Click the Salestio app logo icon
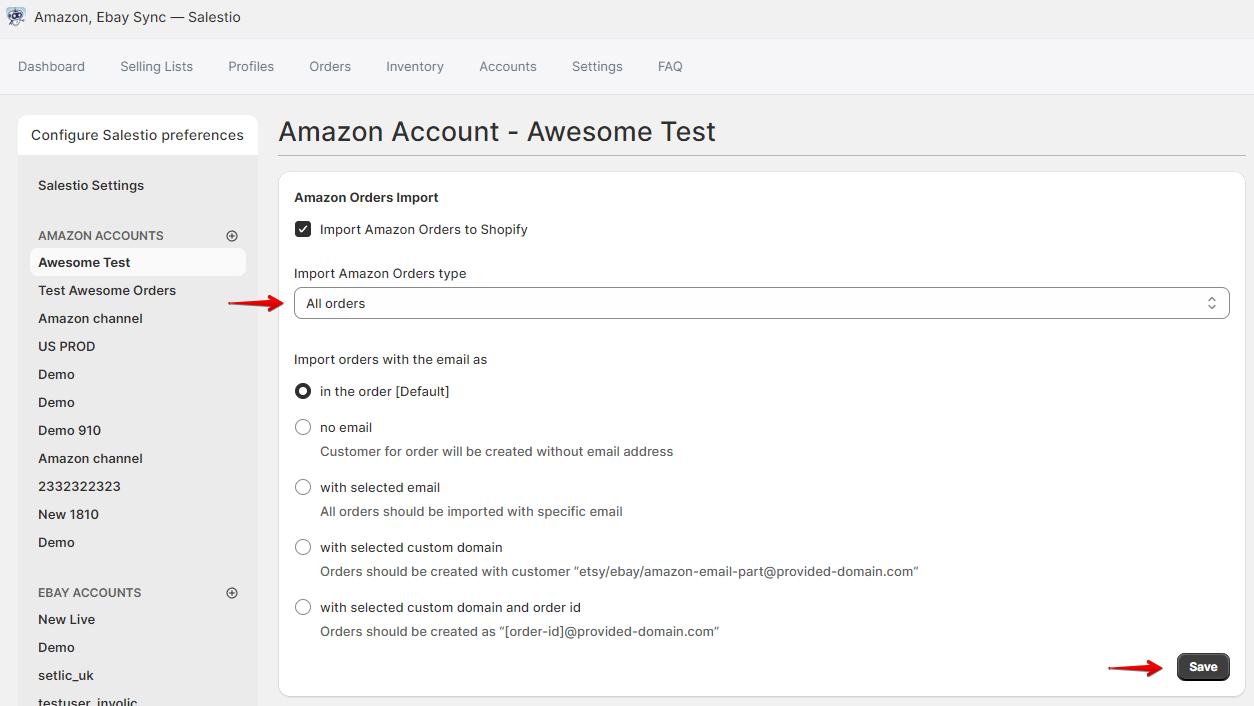The height and width of the screenshot is (706, 1254). point(16,16)
